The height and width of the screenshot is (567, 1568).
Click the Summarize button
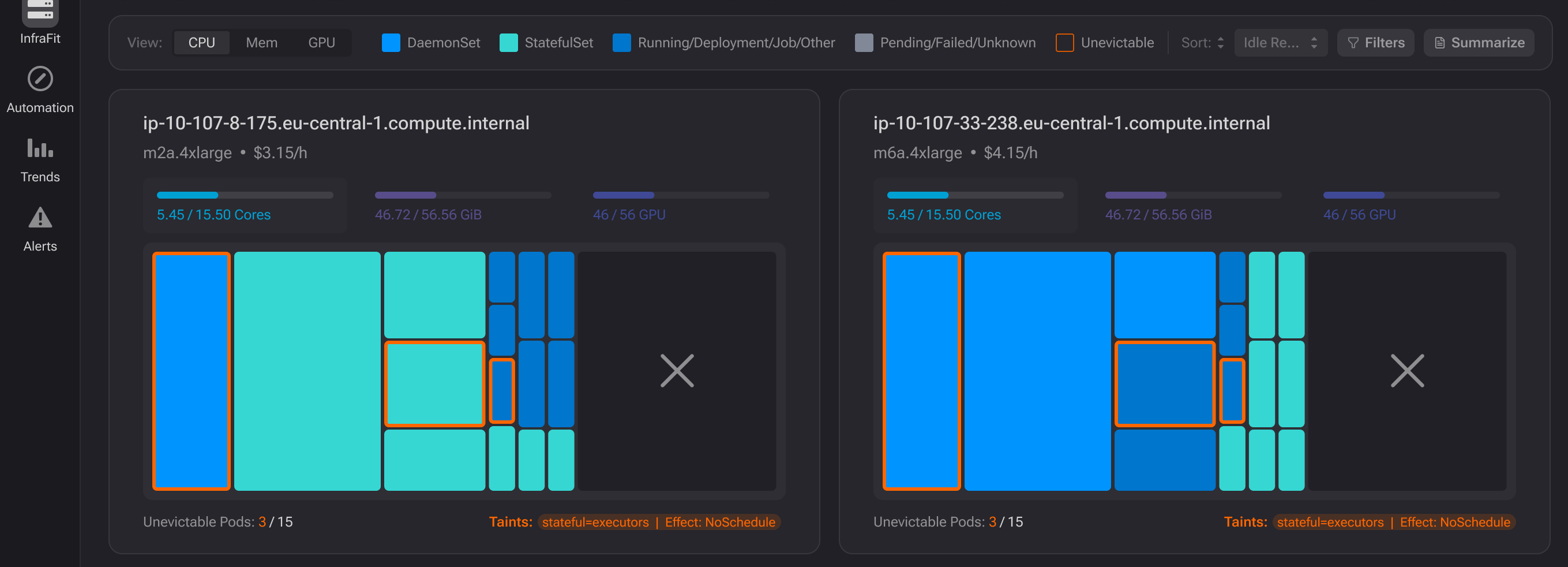(x=1479, y=43)
